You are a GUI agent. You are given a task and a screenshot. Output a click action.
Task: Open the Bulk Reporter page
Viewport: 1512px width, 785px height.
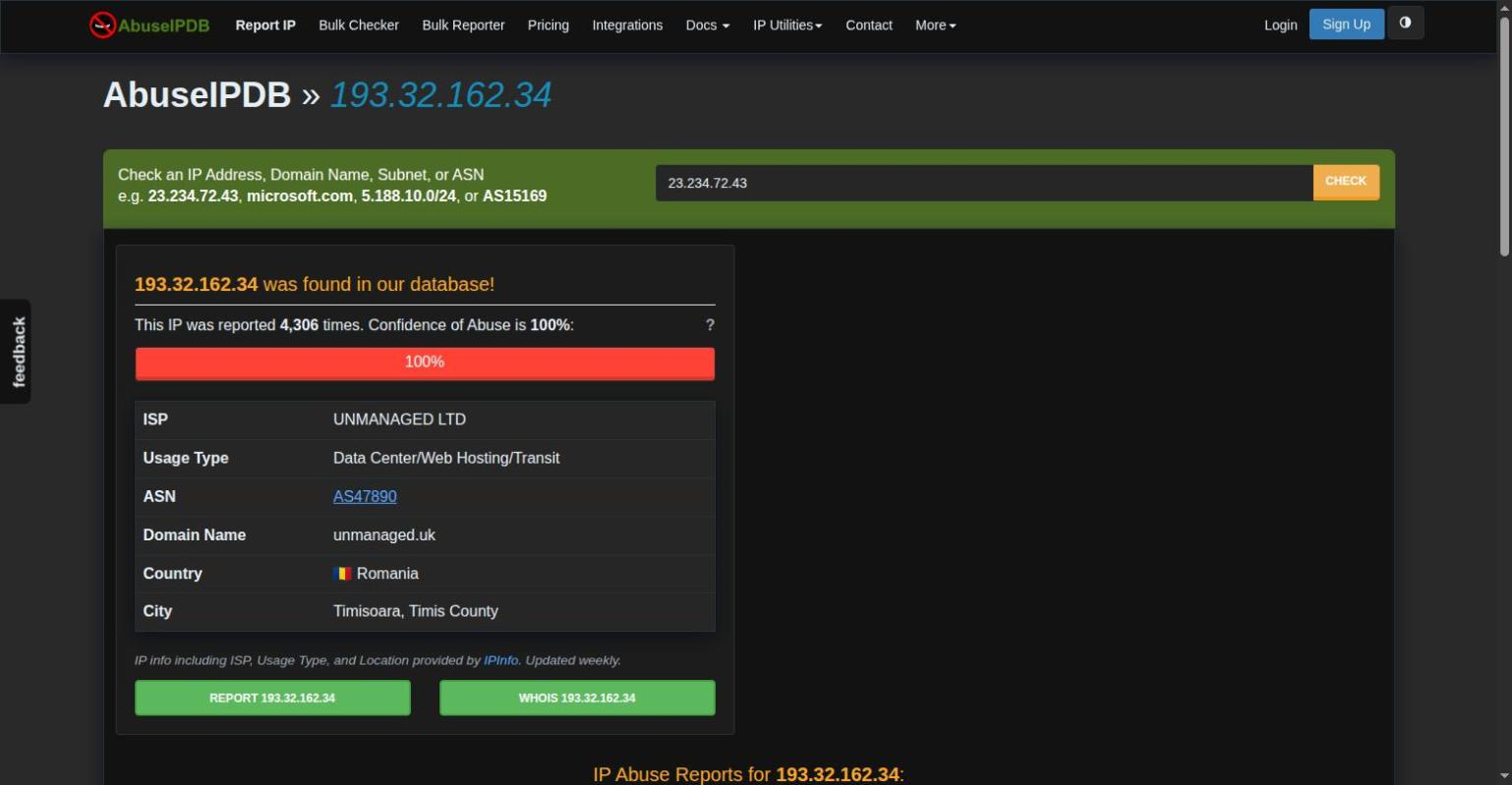pyautogui.click(x=463, y=26)
